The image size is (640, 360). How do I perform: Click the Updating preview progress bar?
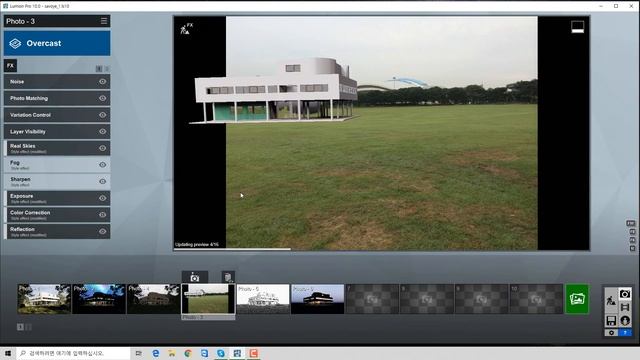[233, 249]
